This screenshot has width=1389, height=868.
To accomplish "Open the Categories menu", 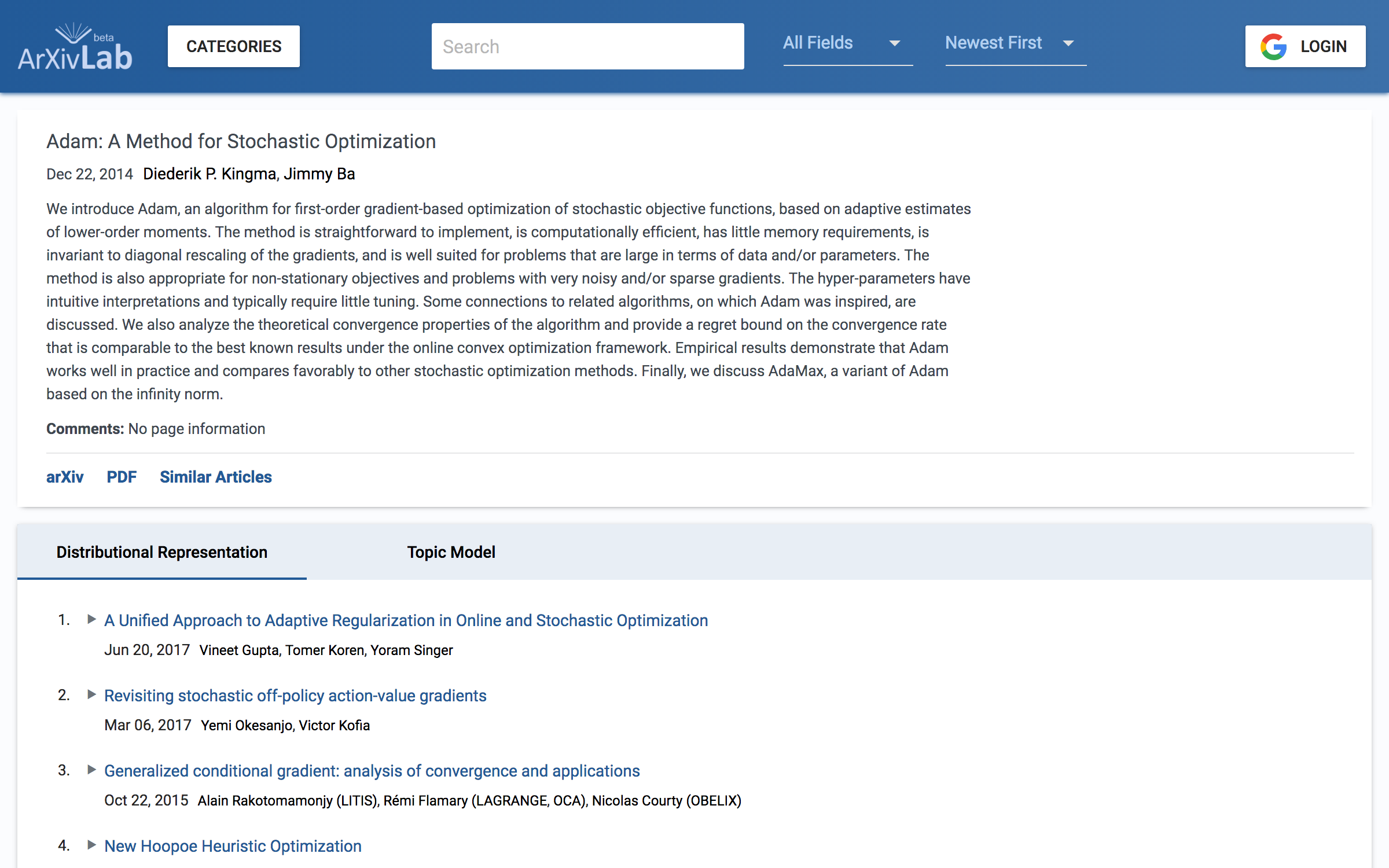I will [x=234, y=46].
